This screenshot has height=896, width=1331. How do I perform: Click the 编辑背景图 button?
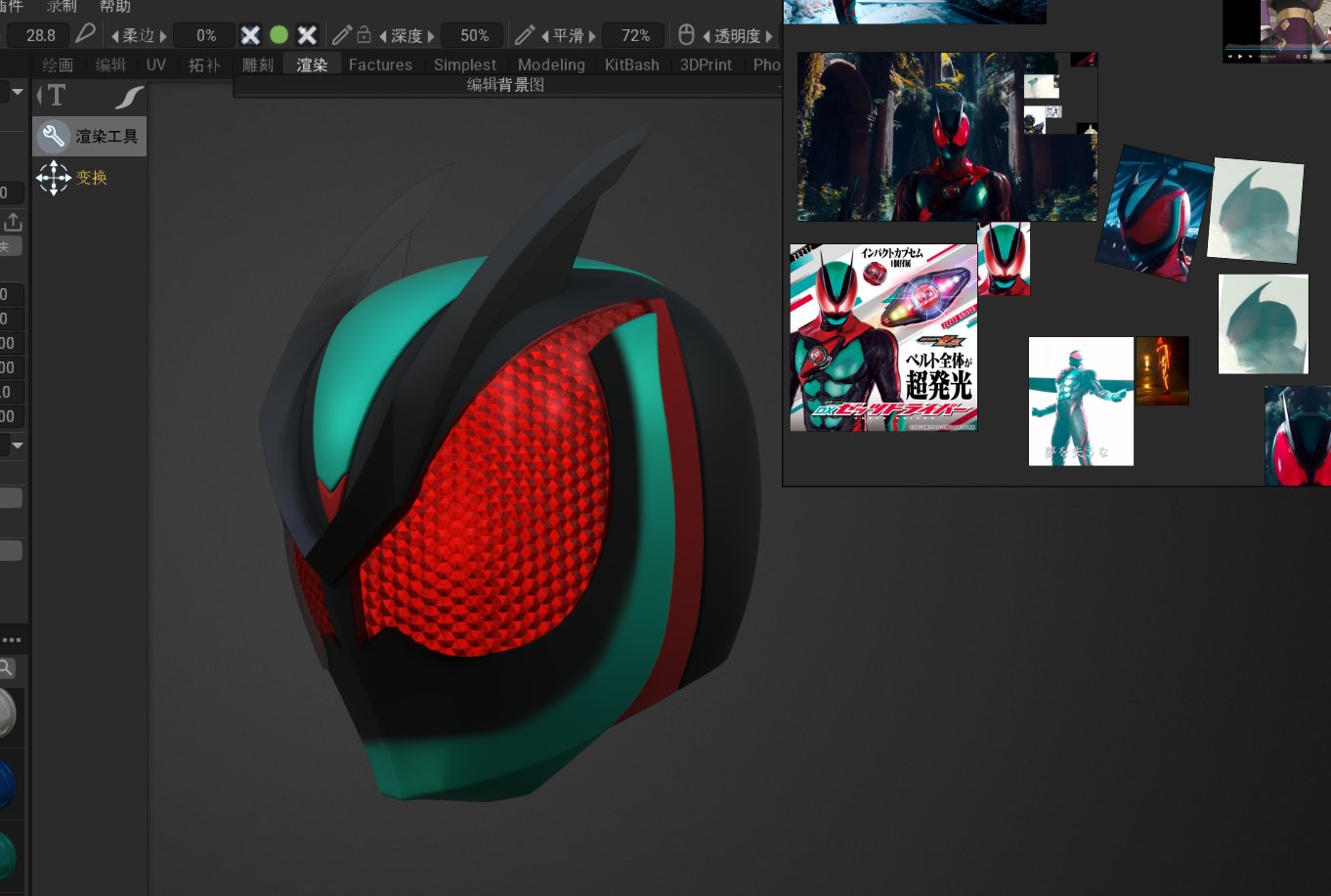[x=506, y=85]
